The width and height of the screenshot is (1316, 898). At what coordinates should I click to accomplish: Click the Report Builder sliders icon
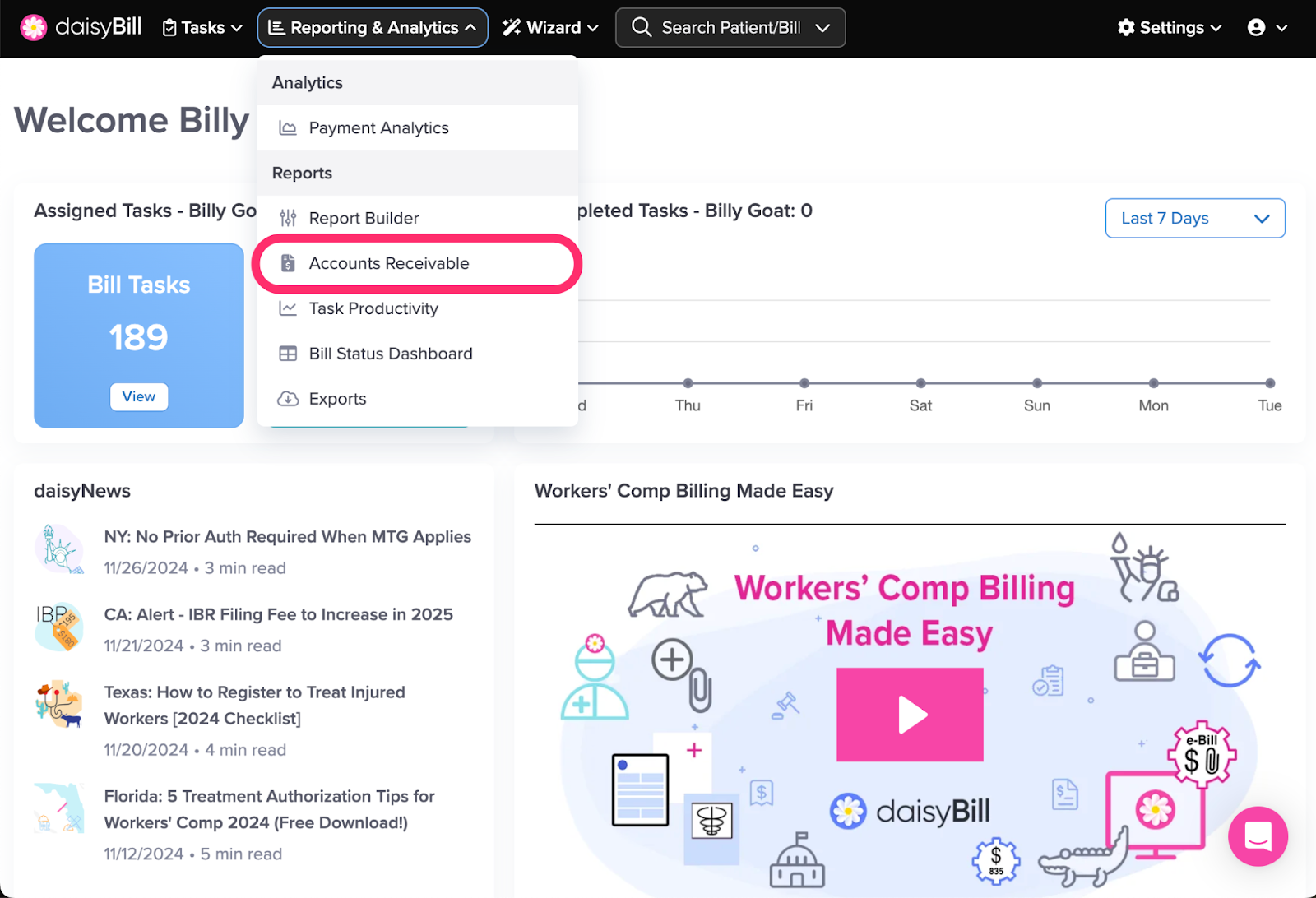coord(288,218)
